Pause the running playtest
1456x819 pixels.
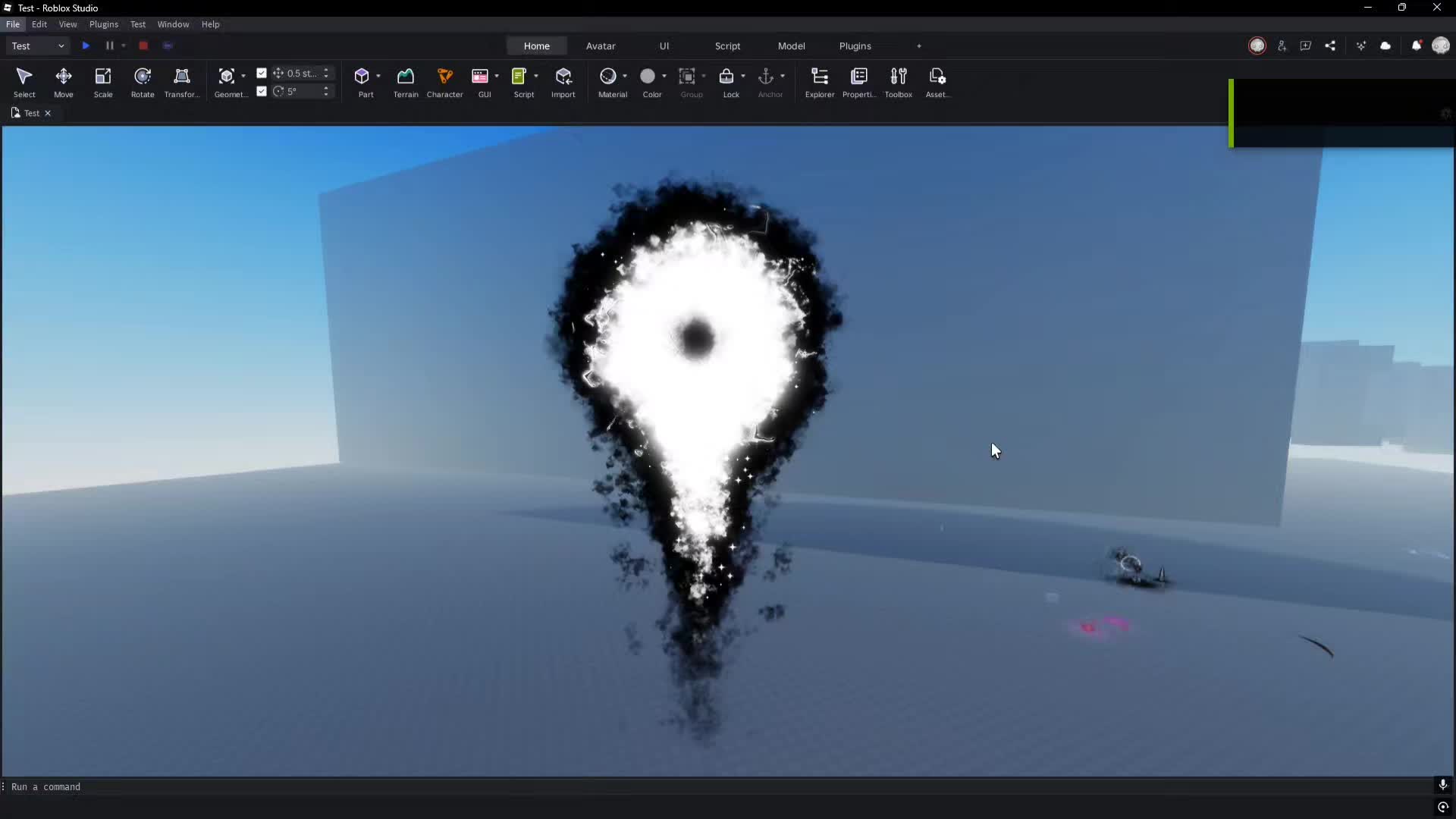pyautogui.click(x=109, y=46)
